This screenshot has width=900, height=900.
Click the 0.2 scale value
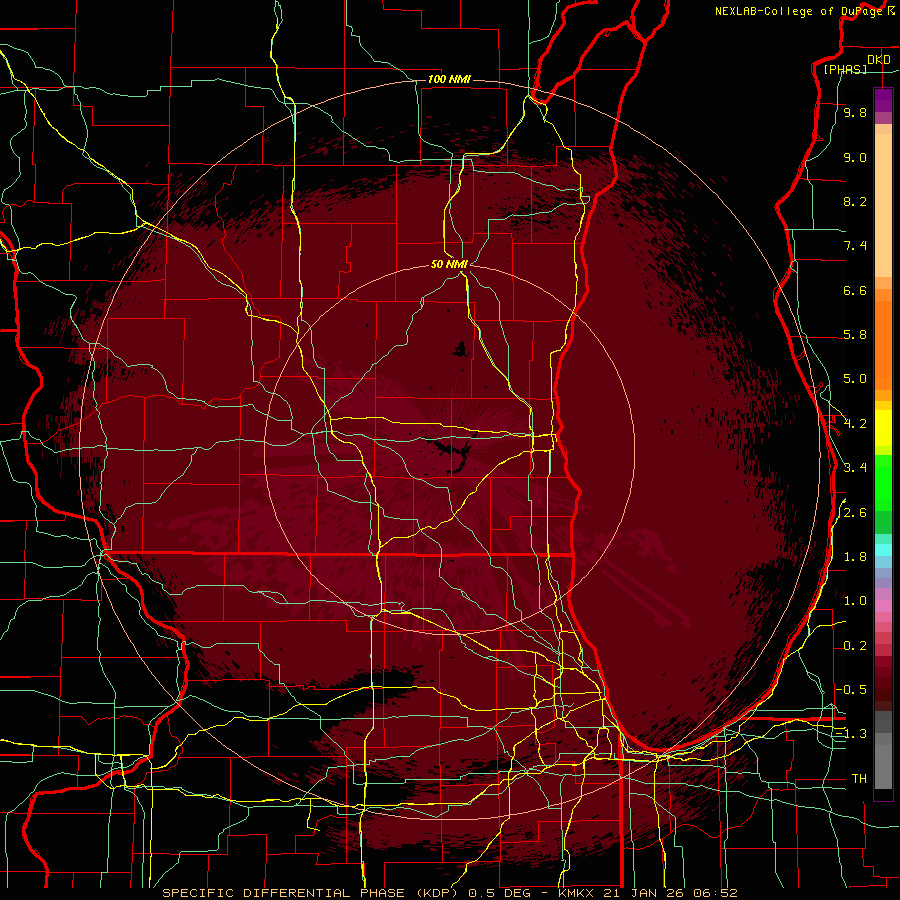tap(855, 646)
